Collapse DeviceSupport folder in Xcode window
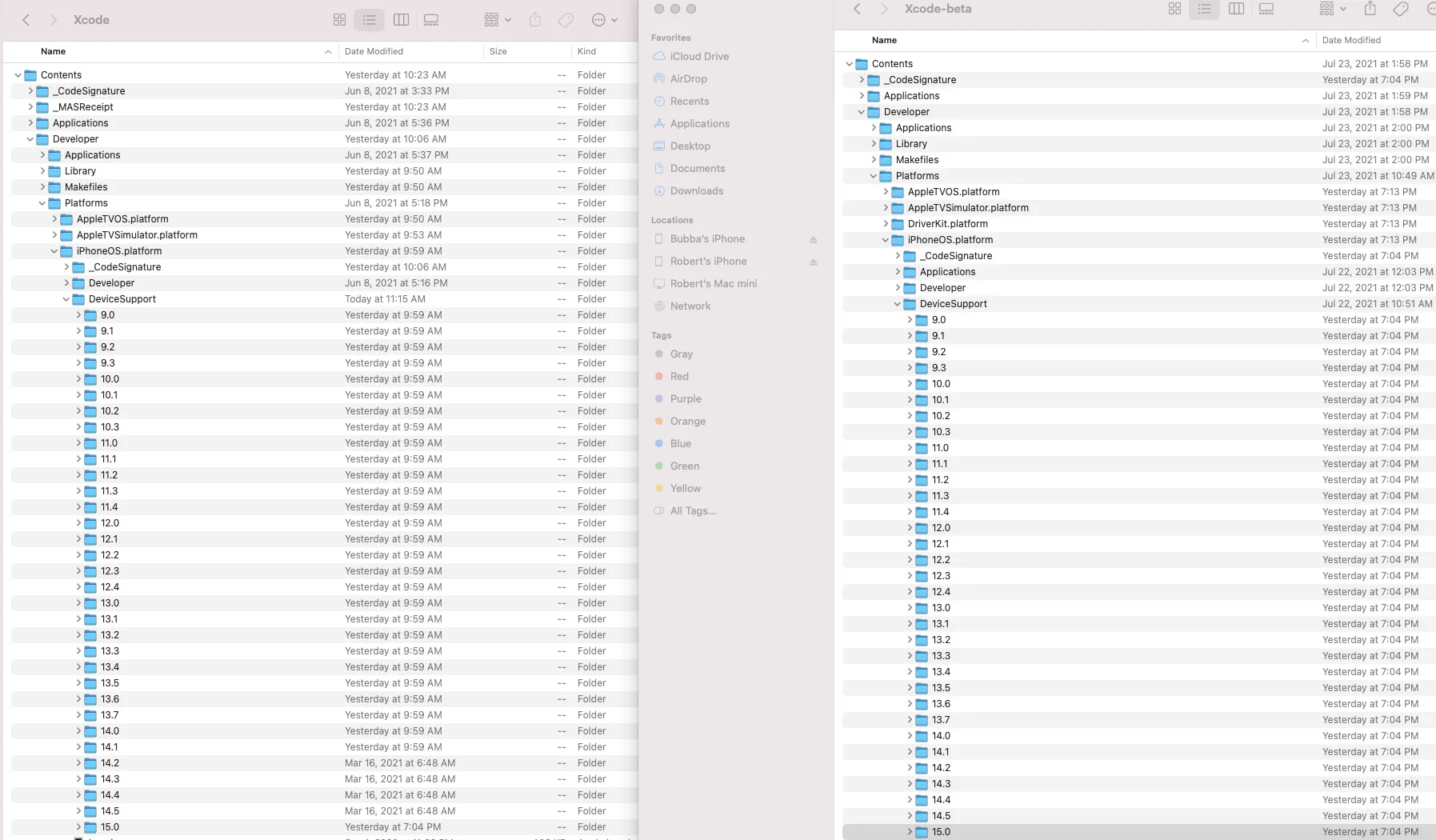1436x840 pixels. (66, 299)
